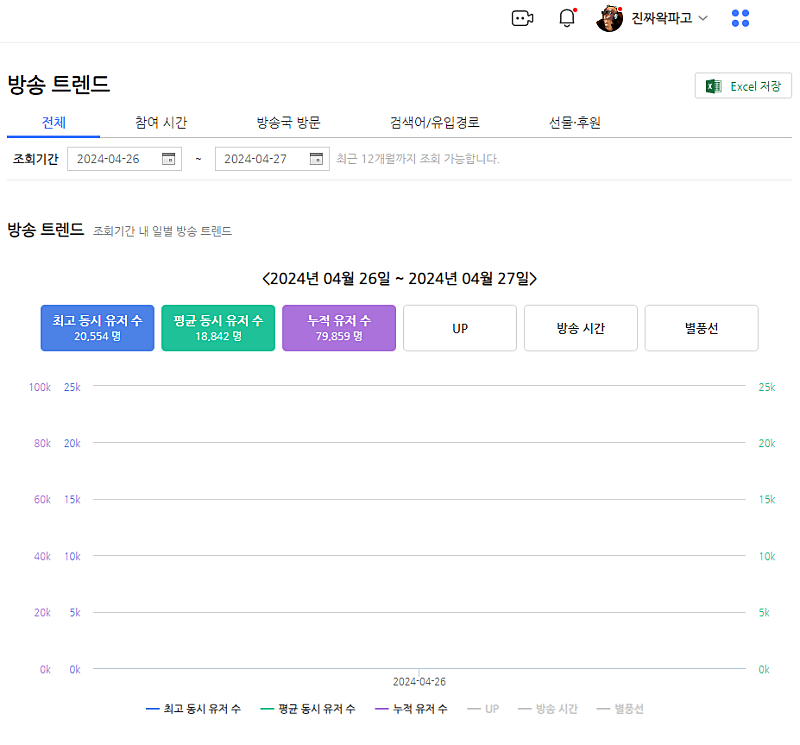800x745 pixels.
Task: Click the Excel 저장 button
Action: tap(743, 86)
